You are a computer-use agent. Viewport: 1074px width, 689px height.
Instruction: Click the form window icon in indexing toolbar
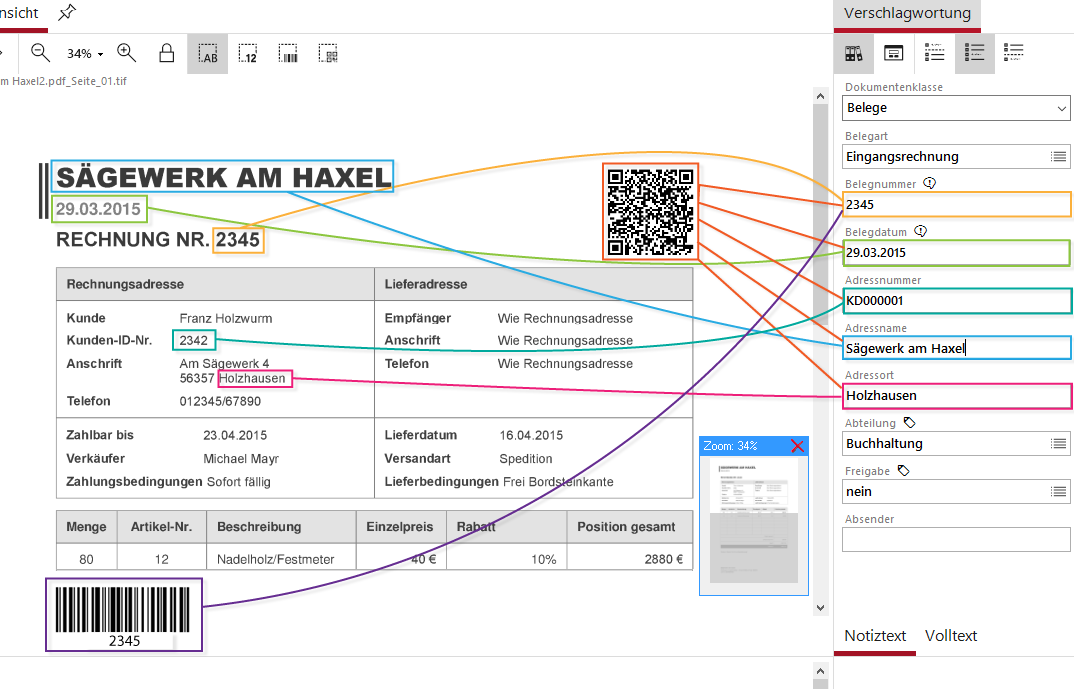point(894,54)
